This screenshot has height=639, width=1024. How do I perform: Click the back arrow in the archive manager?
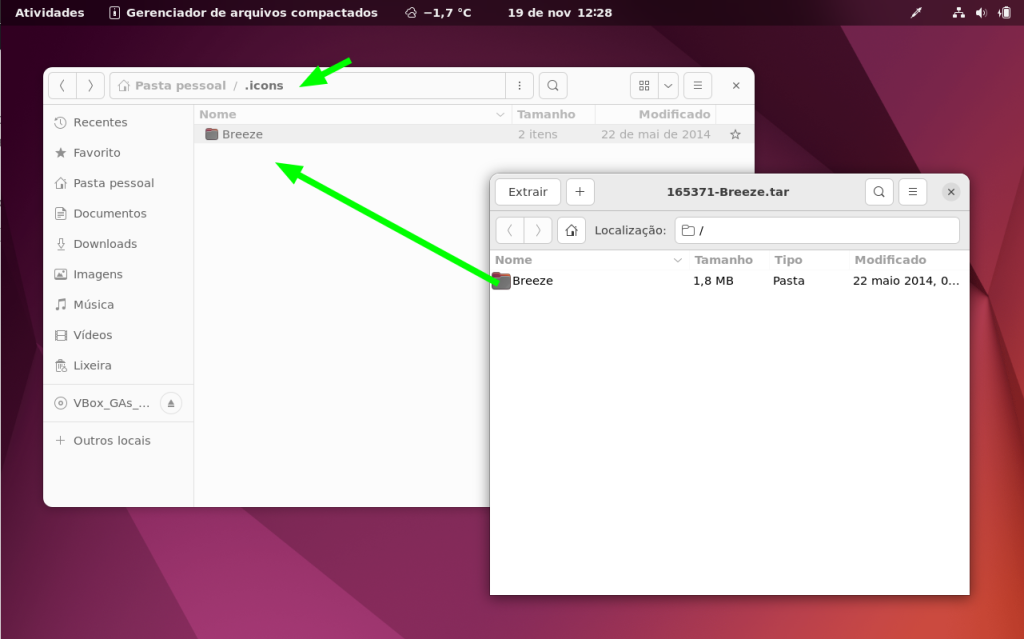coord(508,230)
